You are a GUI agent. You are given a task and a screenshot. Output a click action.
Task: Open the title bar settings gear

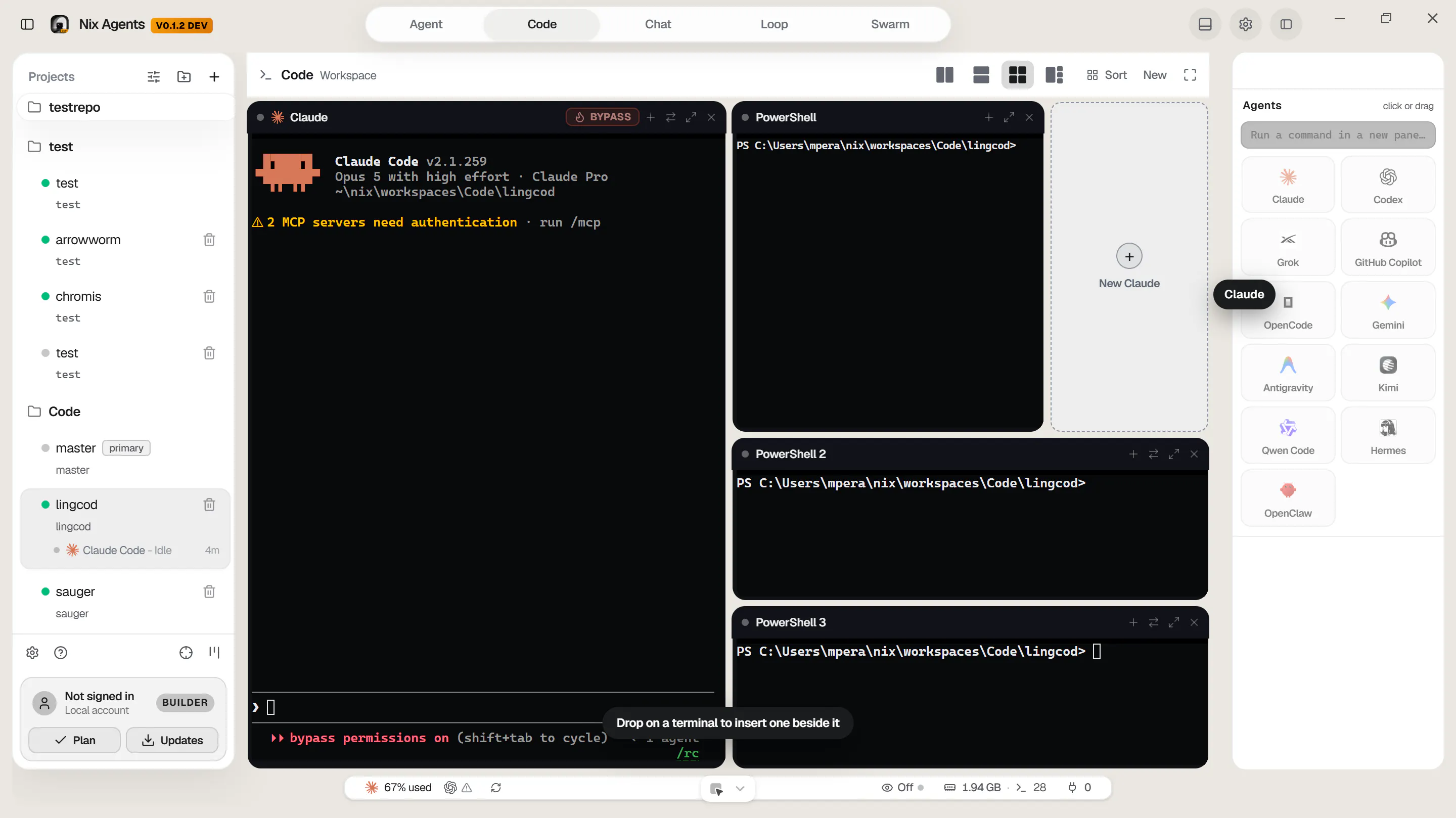pyautogui.click(x=1246, y=24)
